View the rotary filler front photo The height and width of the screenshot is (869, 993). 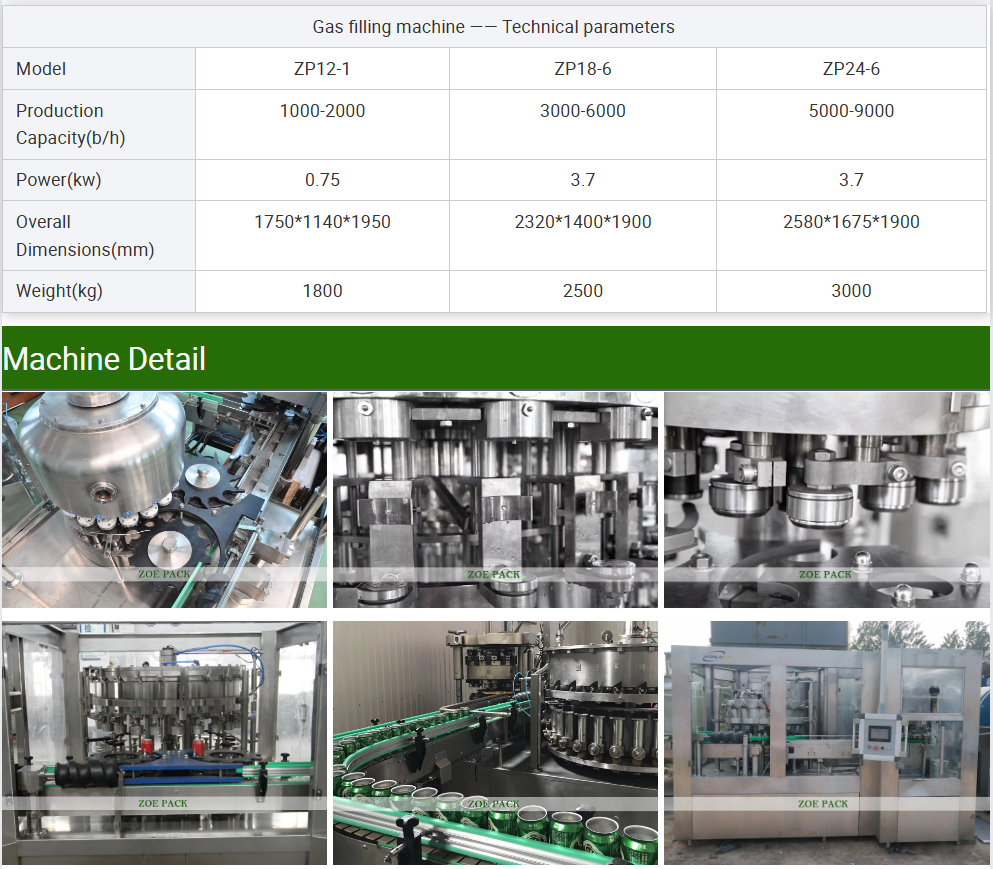pos(164,742)
